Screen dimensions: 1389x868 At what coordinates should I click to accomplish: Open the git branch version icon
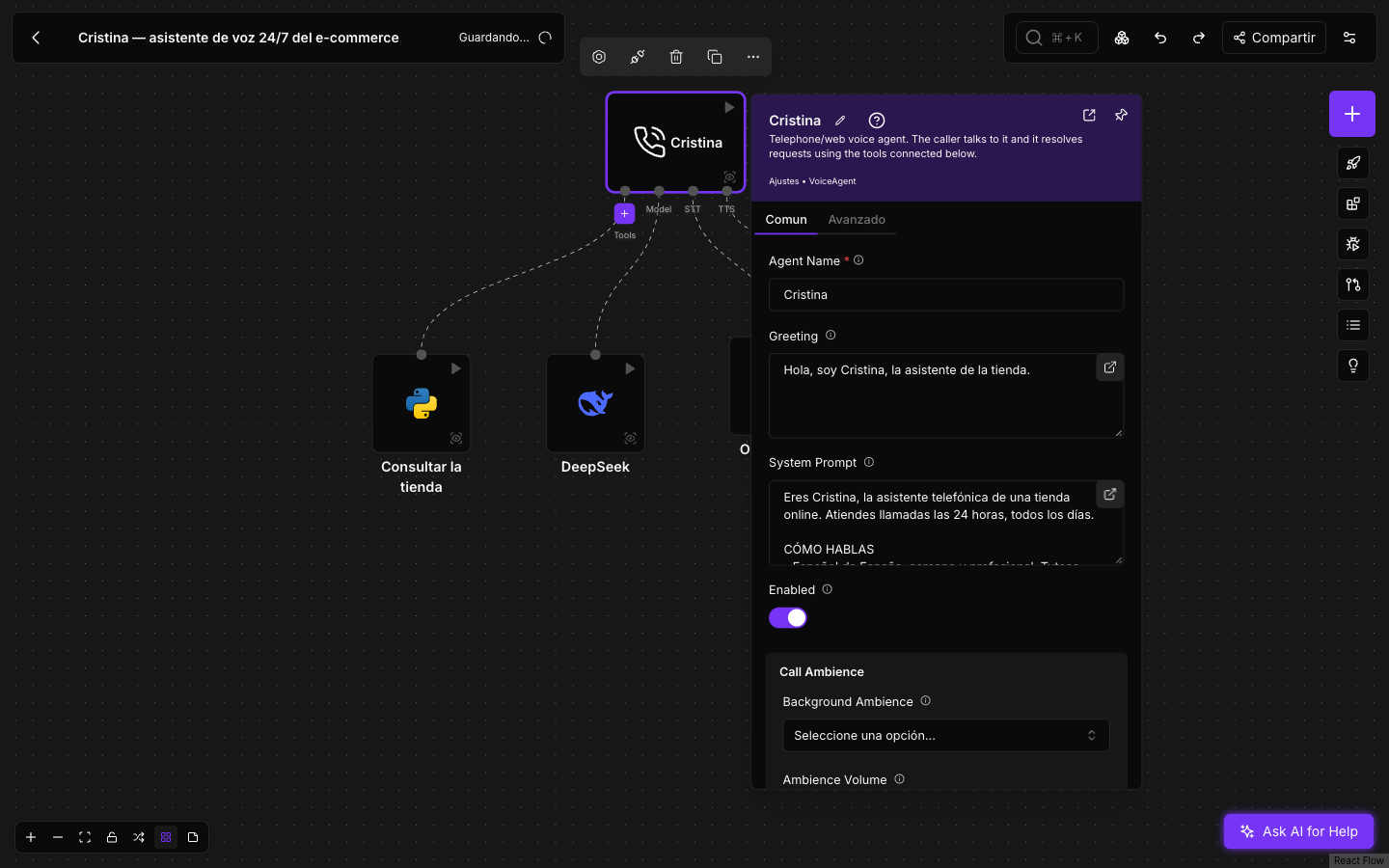click(1353, 285)
